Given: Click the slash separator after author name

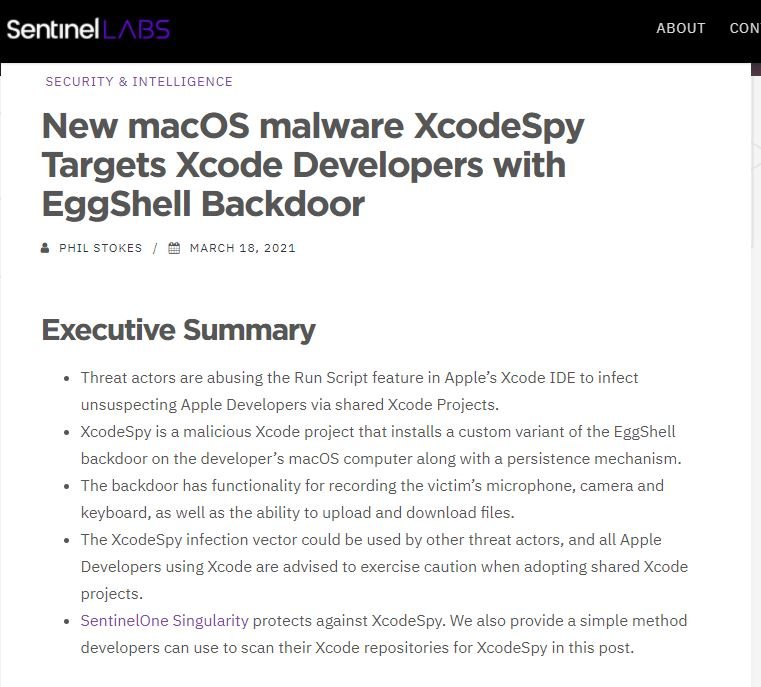Looking at the screenshot, I should tap(155, 248).
